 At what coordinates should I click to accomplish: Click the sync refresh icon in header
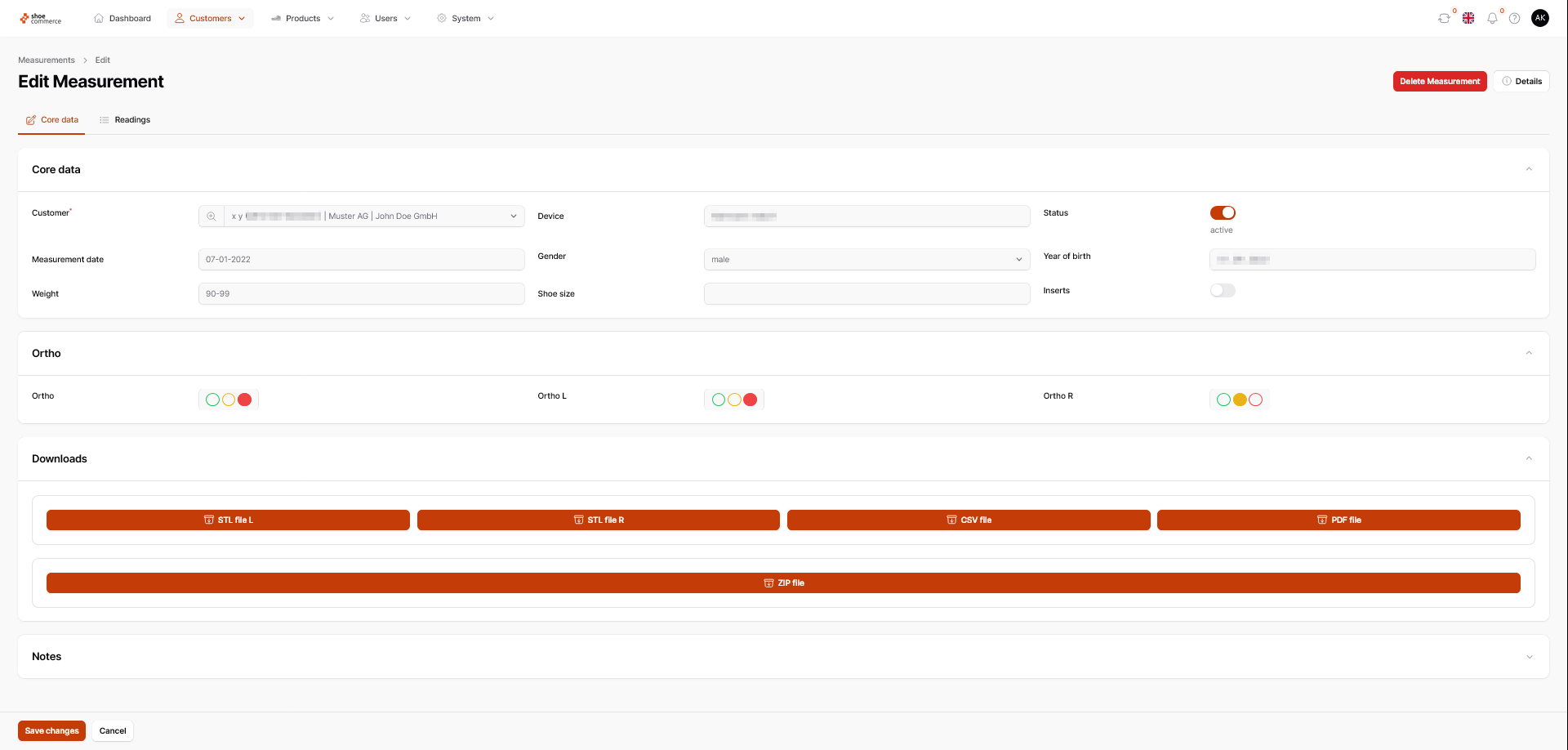point(1444,18)
